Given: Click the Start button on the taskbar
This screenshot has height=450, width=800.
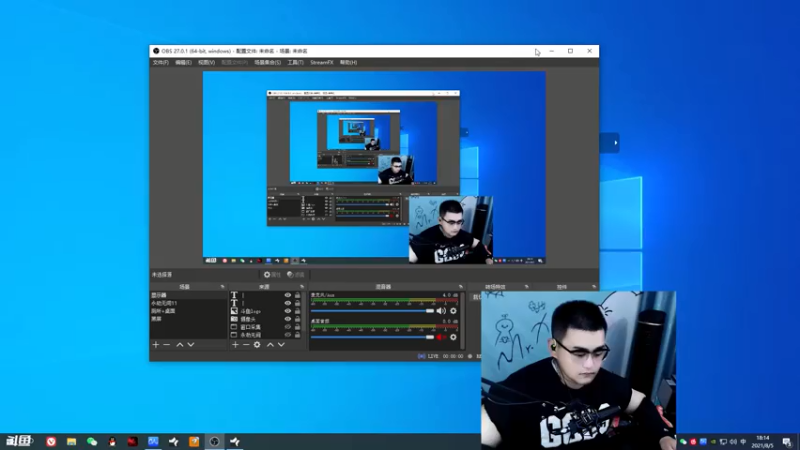Looking at the screenshot, I should 19,441.
